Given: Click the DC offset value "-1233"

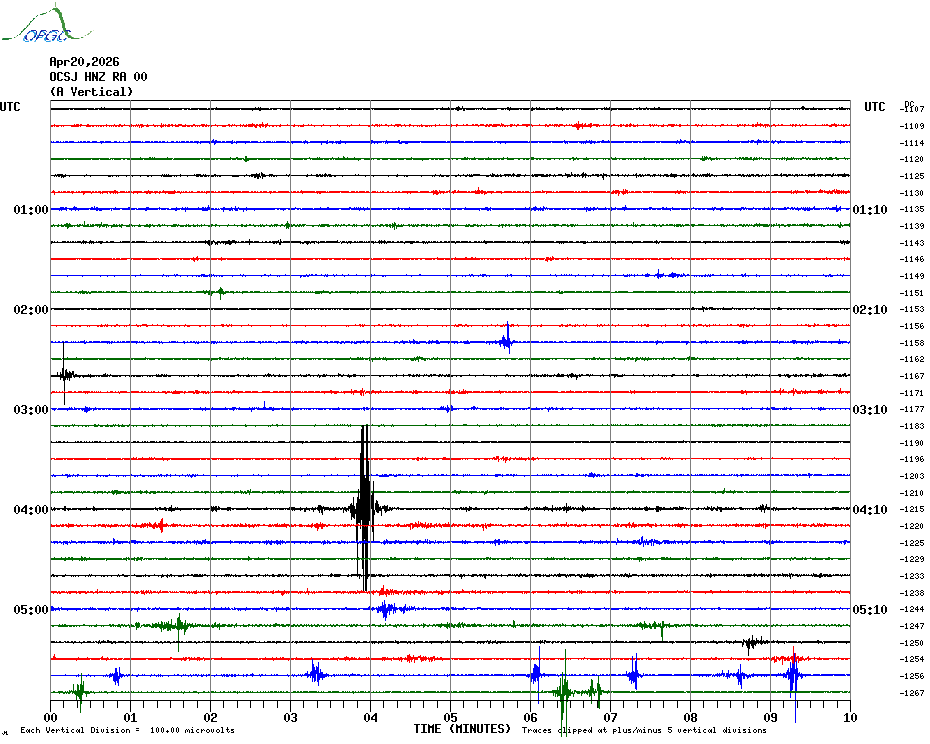Looking at the screenshot, I should (912, 576).
